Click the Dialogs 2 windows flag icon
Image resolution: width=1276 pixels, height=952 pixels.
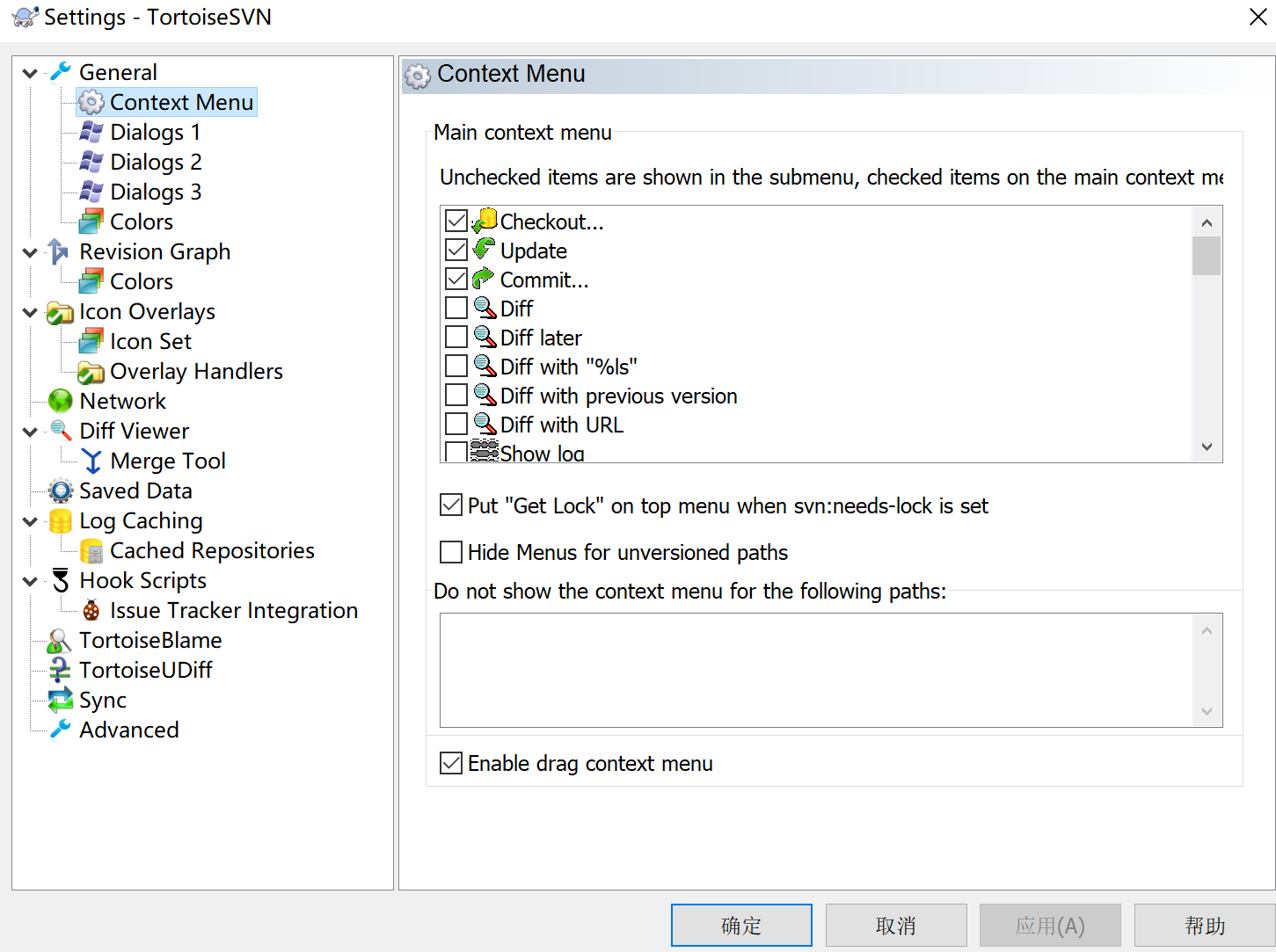(91, 163)
